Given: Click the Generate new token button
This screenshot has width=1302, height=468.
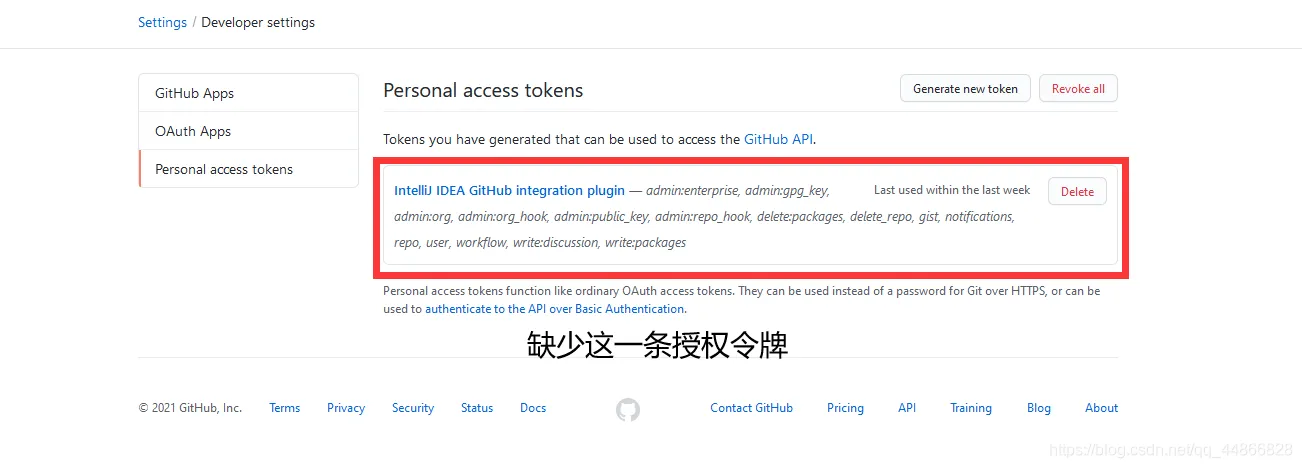Looking at the screenshot, I should click(965, 88).
